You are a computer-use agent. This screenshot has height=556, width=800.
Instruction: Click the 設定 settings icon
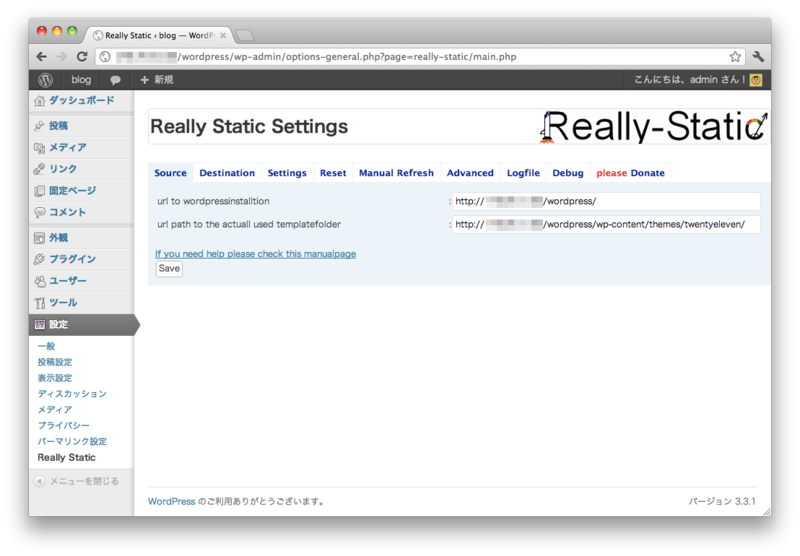39,324
